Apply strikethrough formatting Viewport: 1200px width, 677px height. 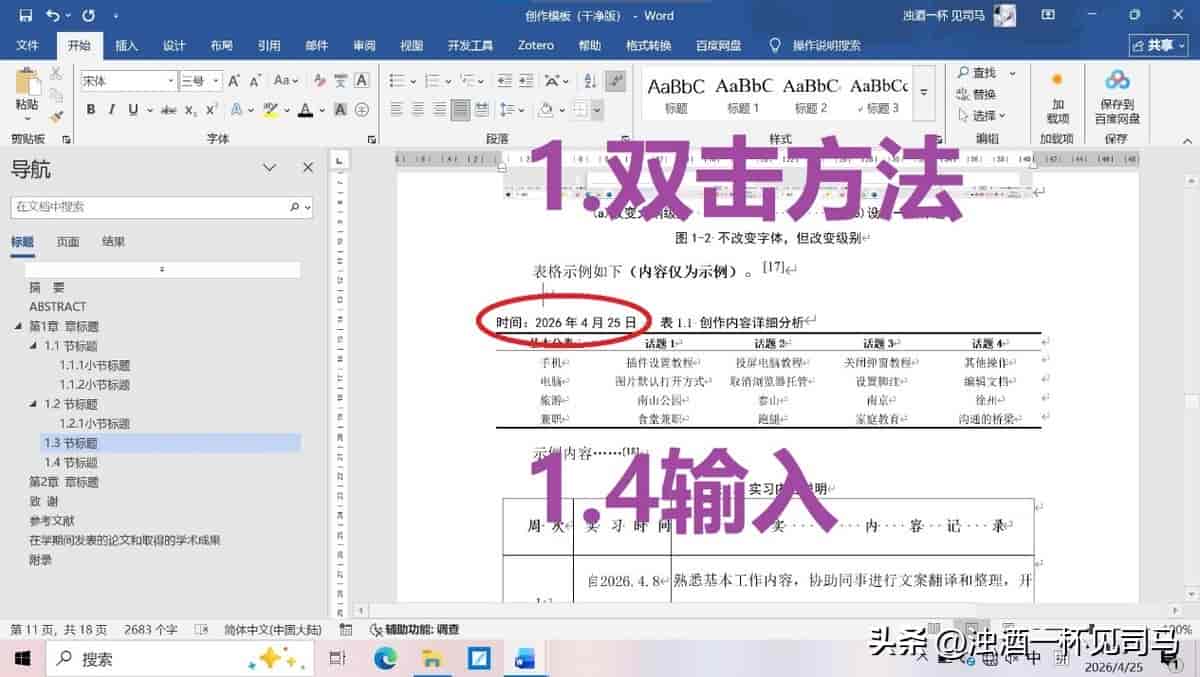coord(168,110)
